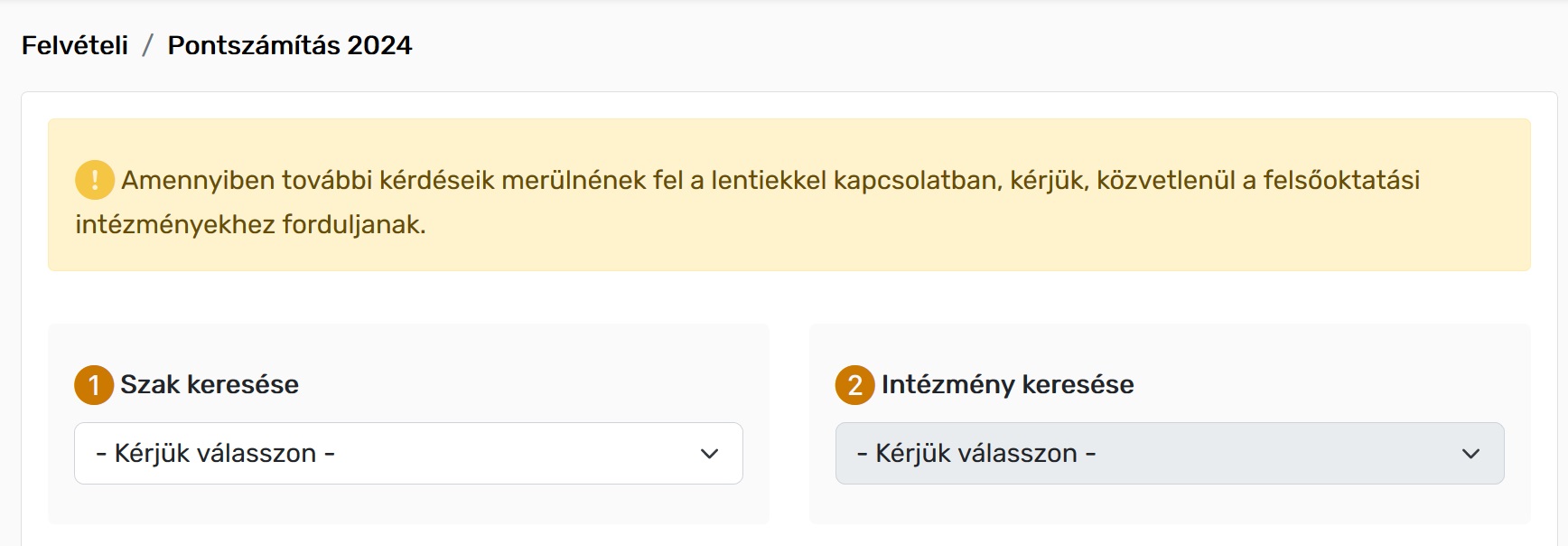Open the Pontszámítás 2024 breadcrumb item

click(x=290, y=45)
